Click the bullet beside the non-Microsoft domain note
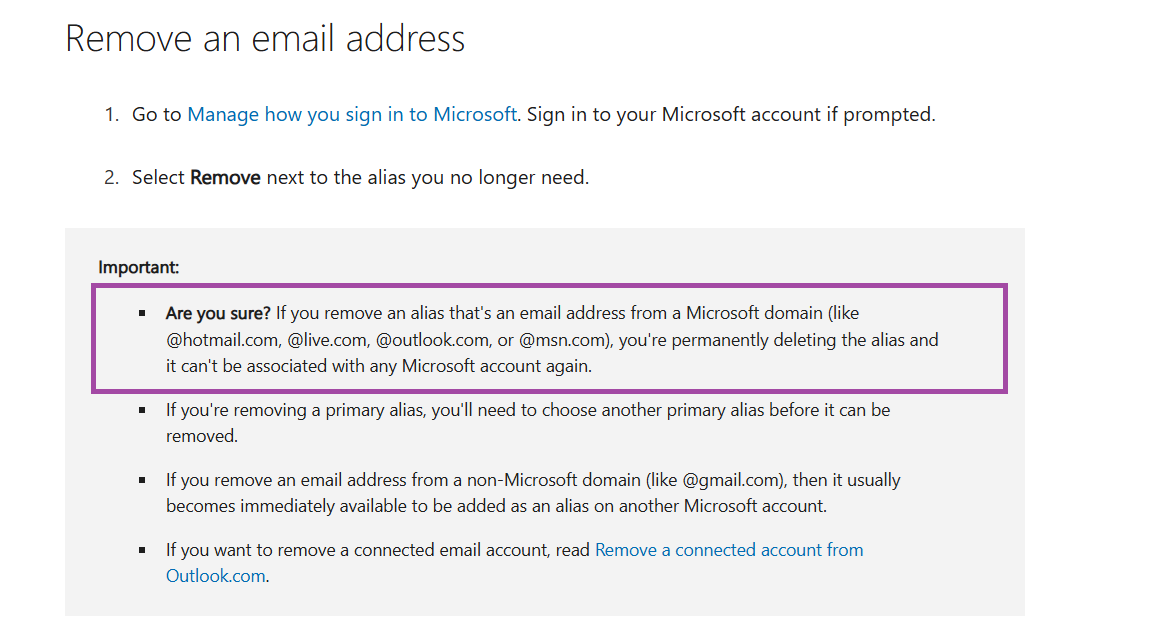The width and height of the screenshot is (1173, 630). click(143, 480)
